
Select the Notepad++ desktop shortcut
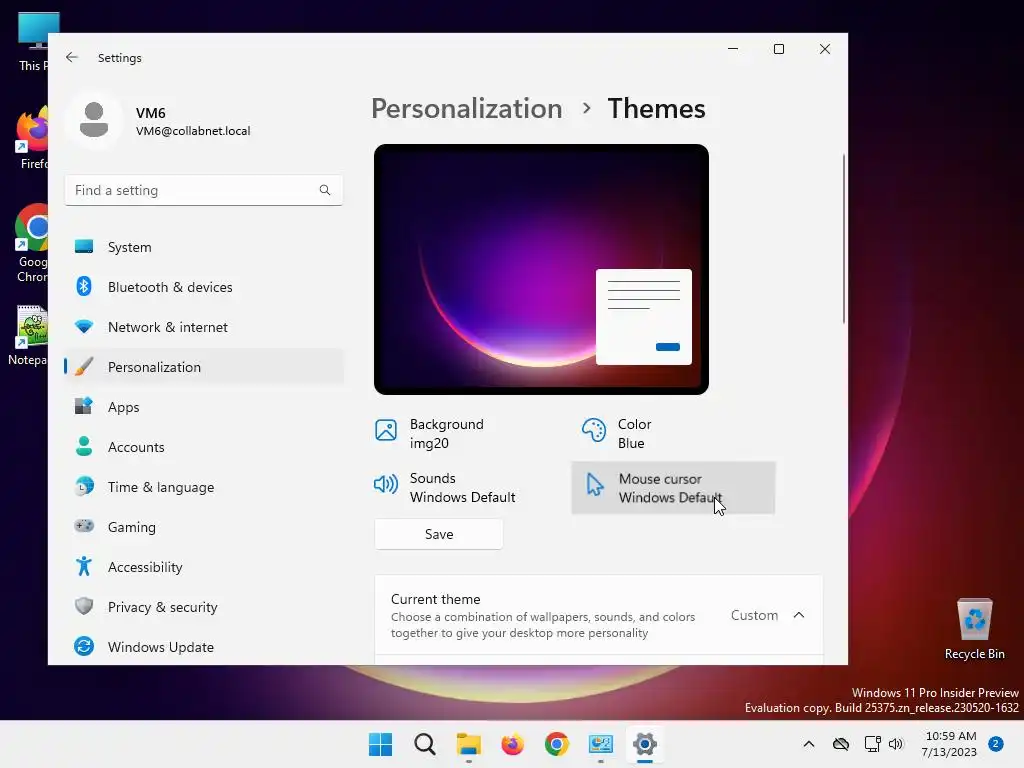[x=29, y=336]
